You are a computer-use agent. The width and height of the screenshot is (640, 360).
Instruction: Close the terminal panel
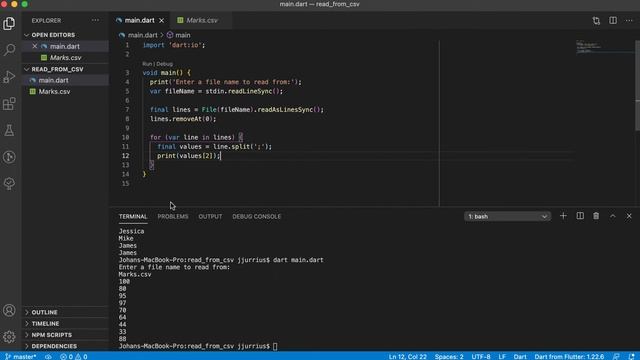[629, 216]
